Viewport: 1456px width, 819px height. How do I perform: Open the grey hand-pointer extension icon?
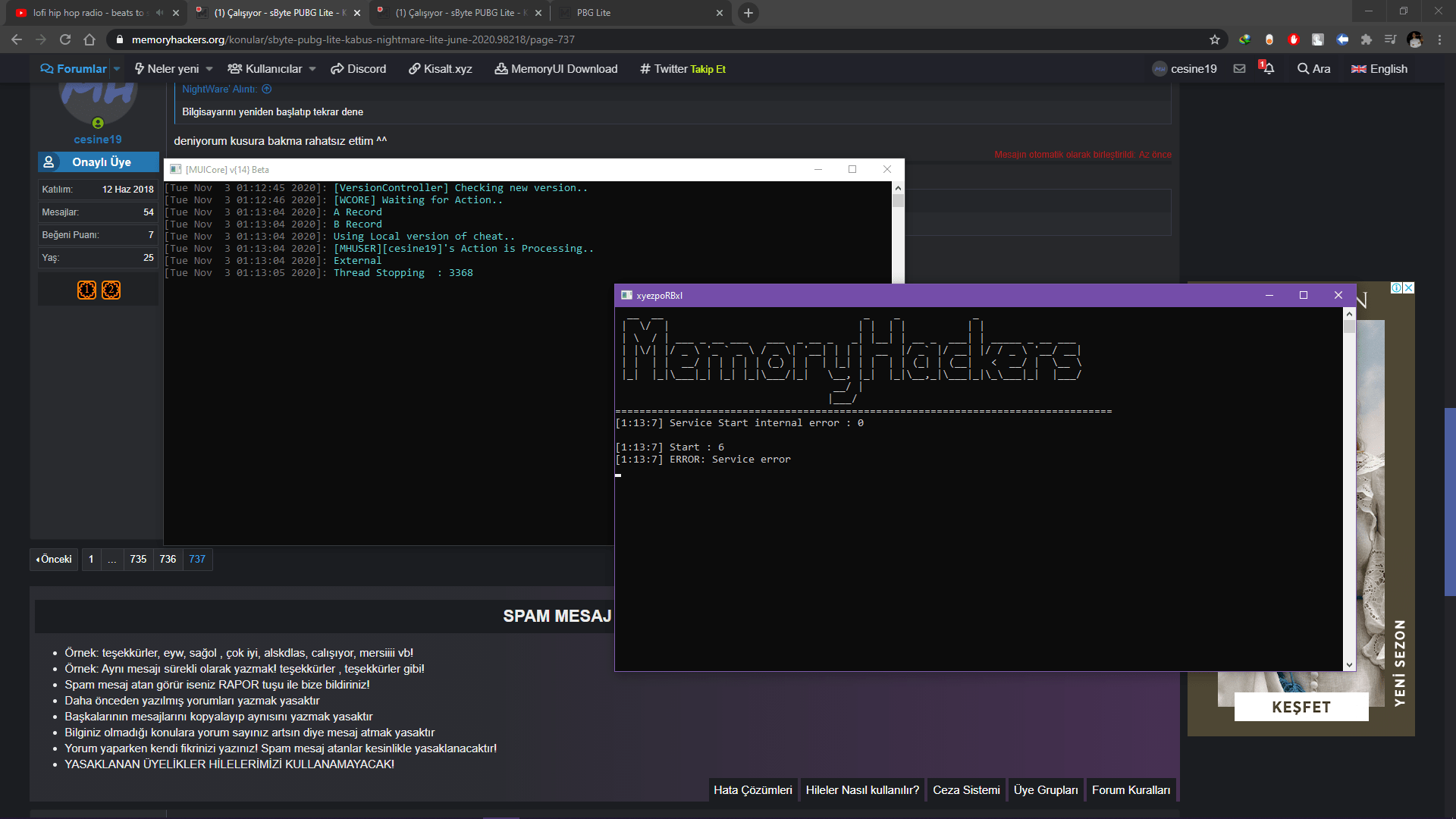[1318, 39]
